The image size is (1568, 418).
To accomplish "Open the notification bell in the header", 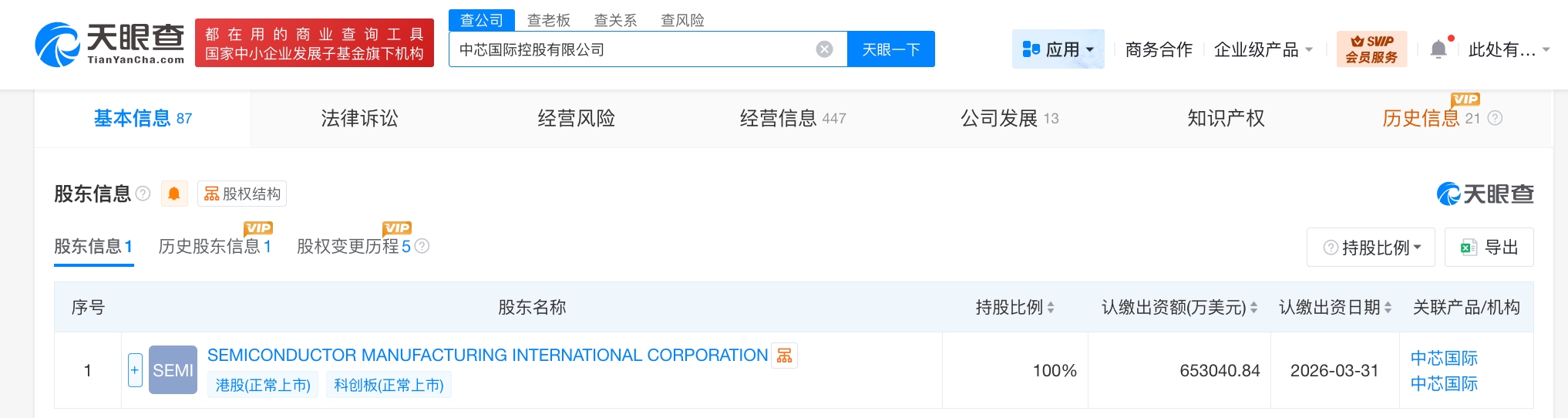I will point(1438,49).
